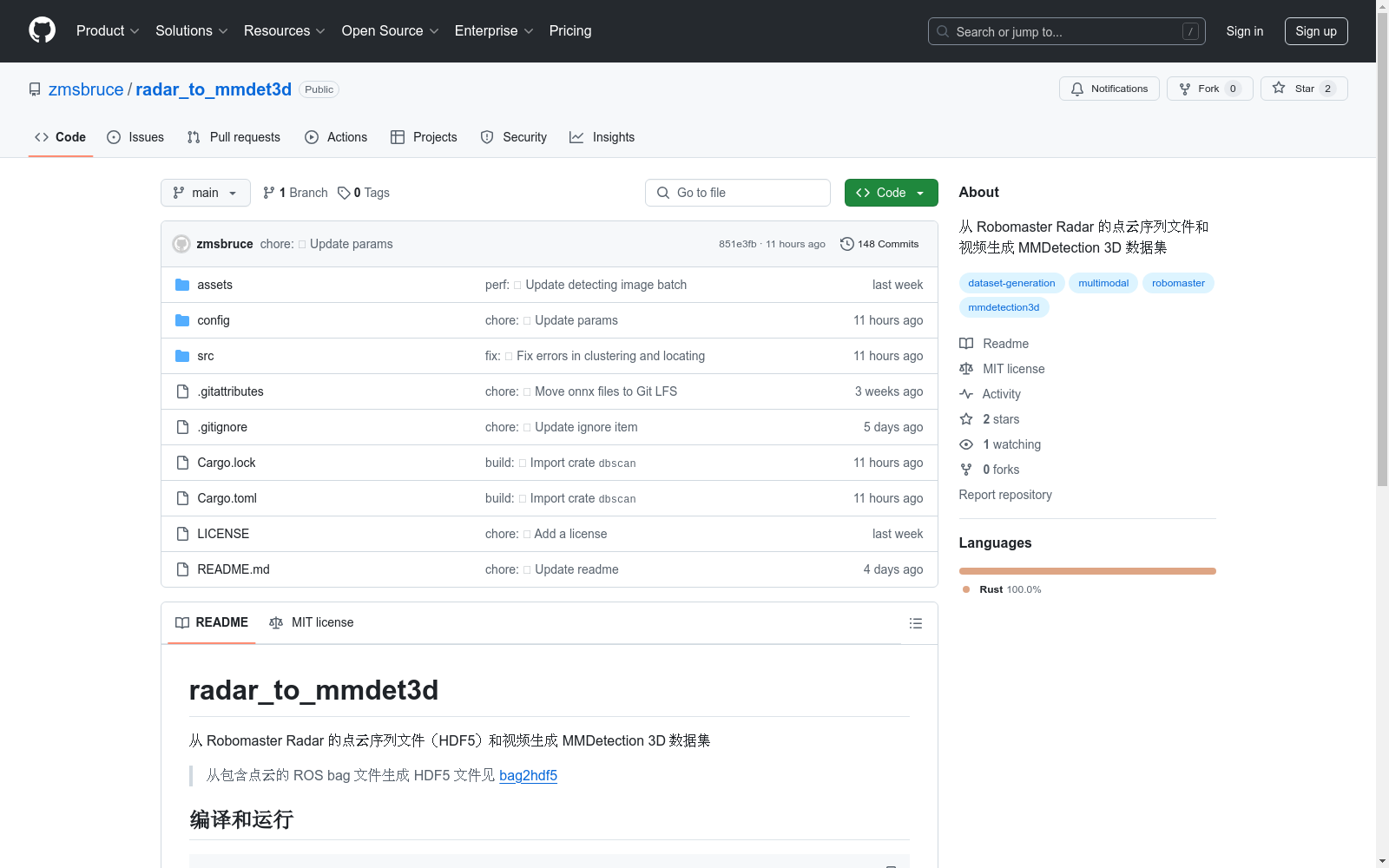1389x868 pixels.
Task: Expand the Product menu
Action: (x=108, y=30)
